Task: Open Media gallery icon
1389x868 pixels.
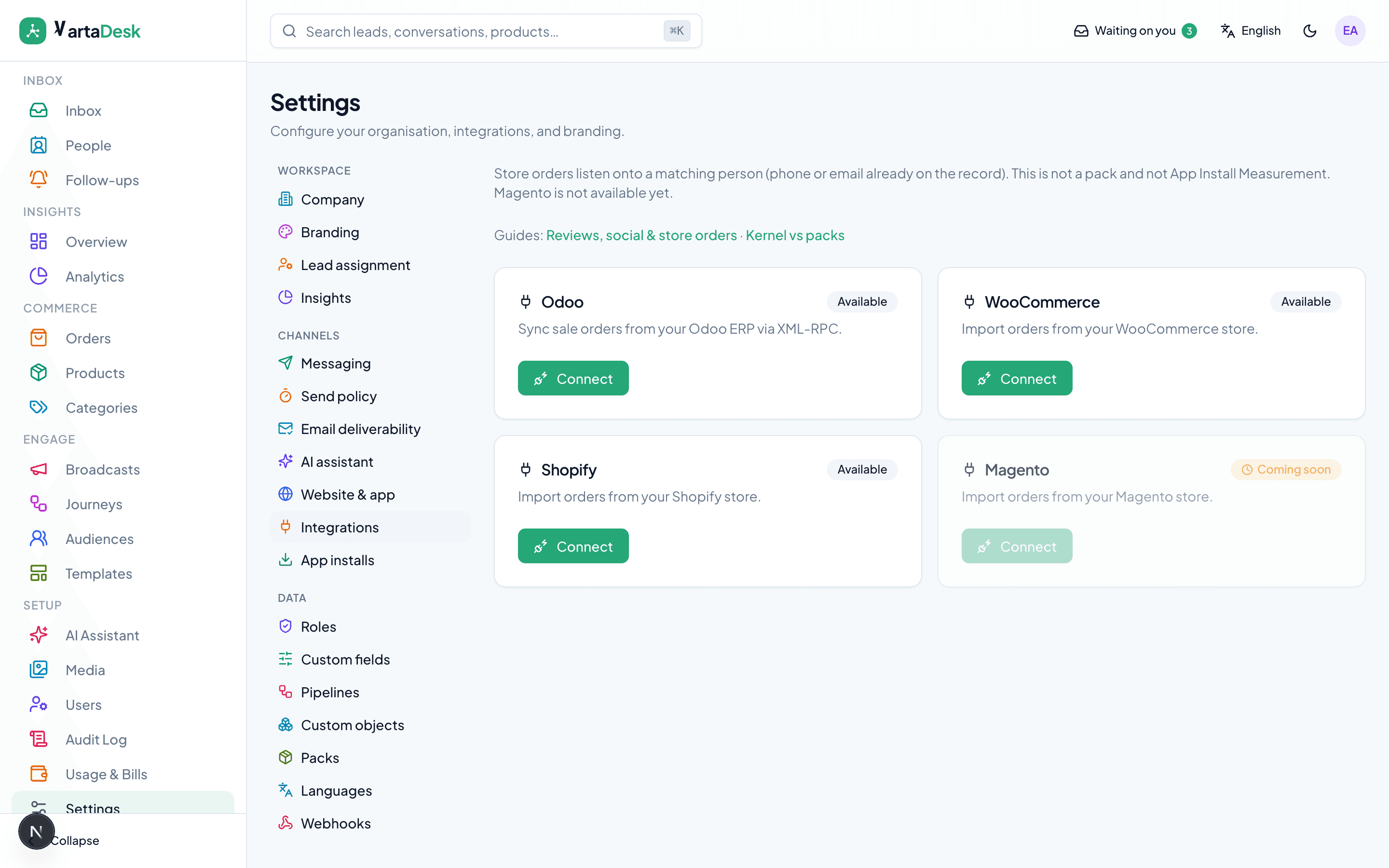Action: coord(39,669)
